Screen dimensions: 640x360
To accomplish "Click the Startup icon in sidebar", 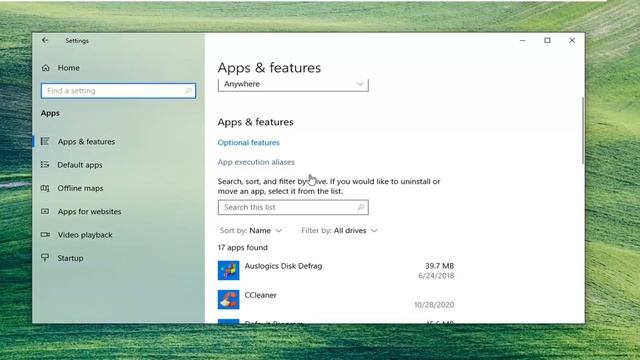I will coord(45,258).
